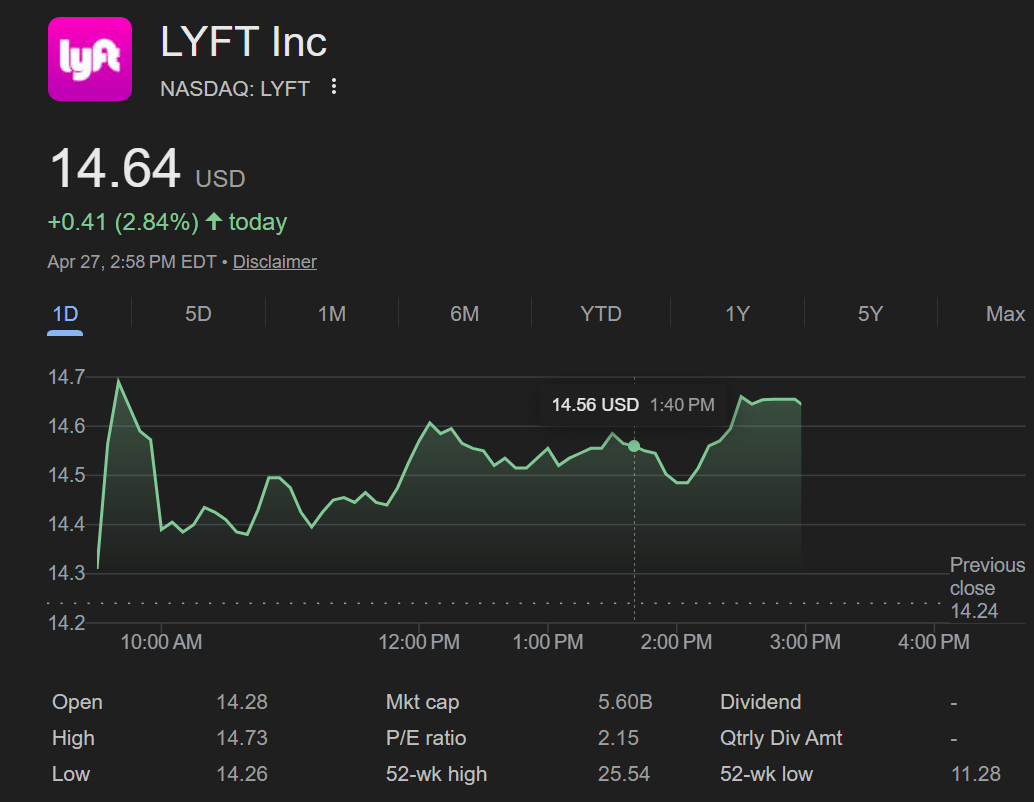Open the Disclaimer link
Viewport: 1034px width, 802px height.
click(x=274, y=262)
